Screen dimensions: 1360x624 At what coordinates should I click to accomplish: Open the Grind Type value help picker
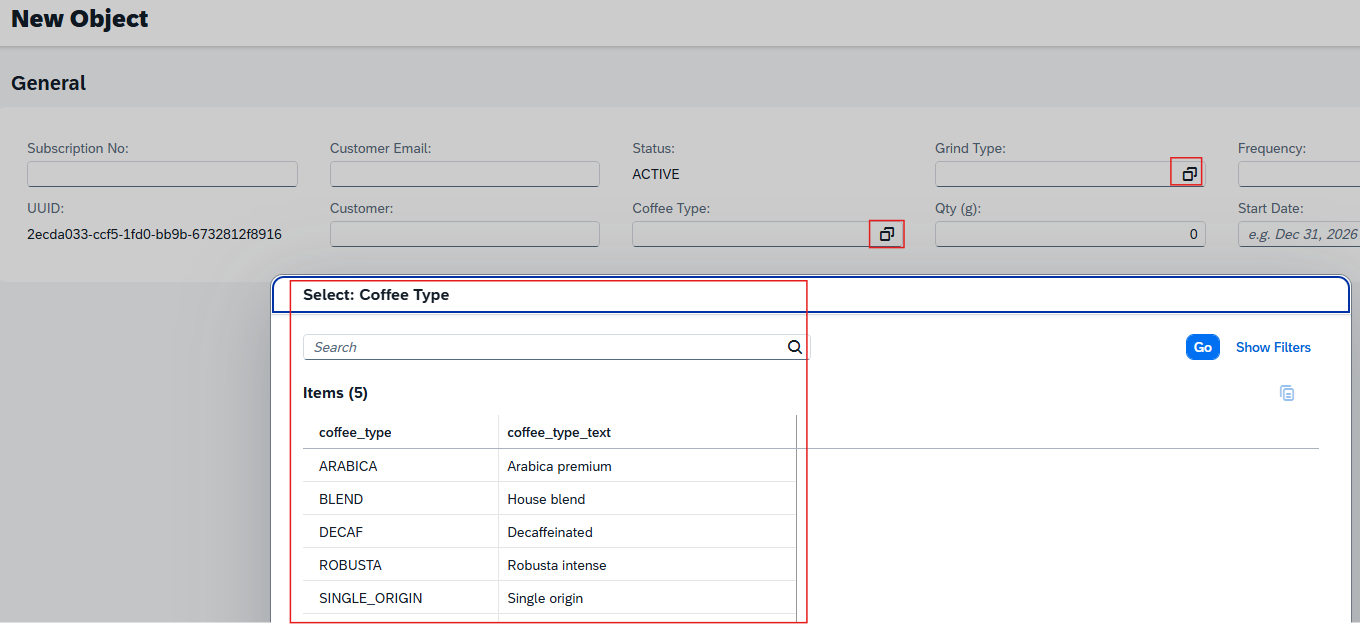(1186, 172)
